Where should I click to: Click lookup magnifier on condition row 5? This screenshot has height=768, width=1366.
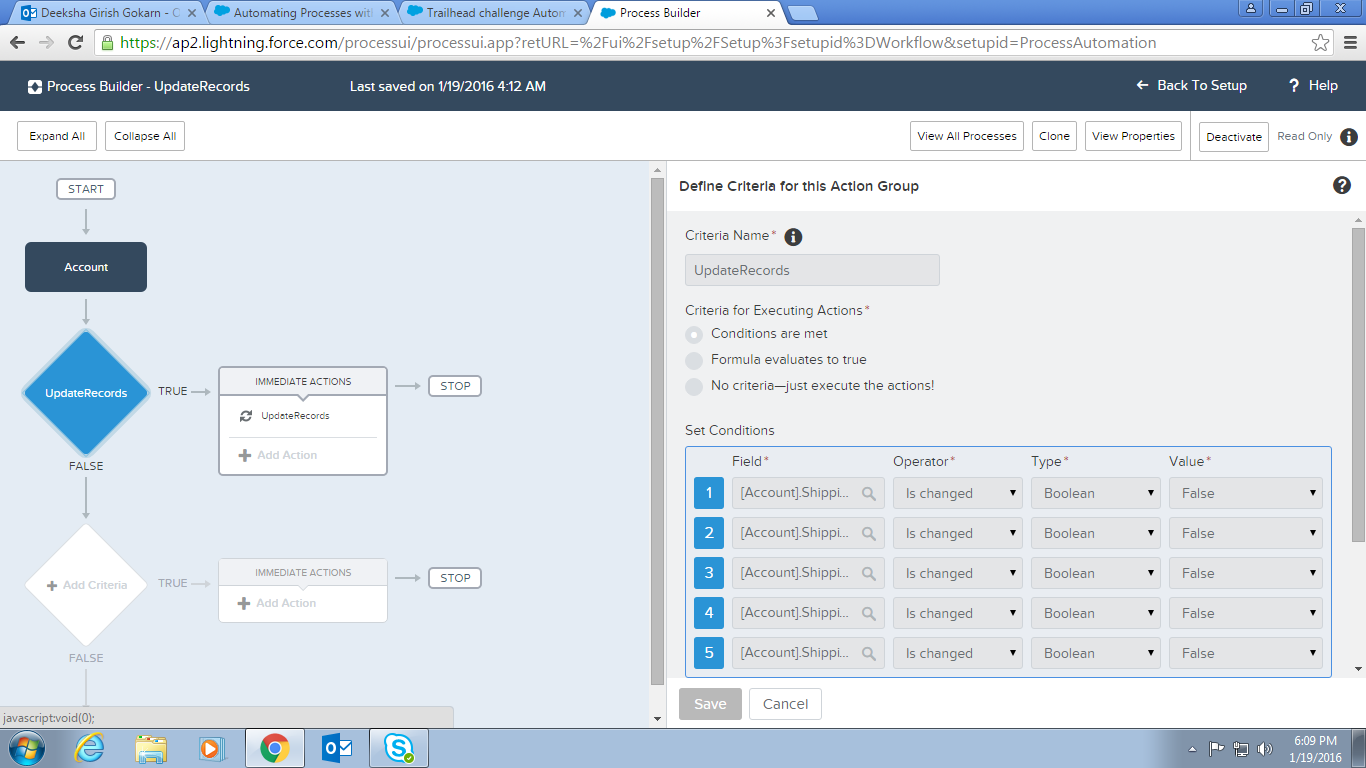[x=869, y=653]
